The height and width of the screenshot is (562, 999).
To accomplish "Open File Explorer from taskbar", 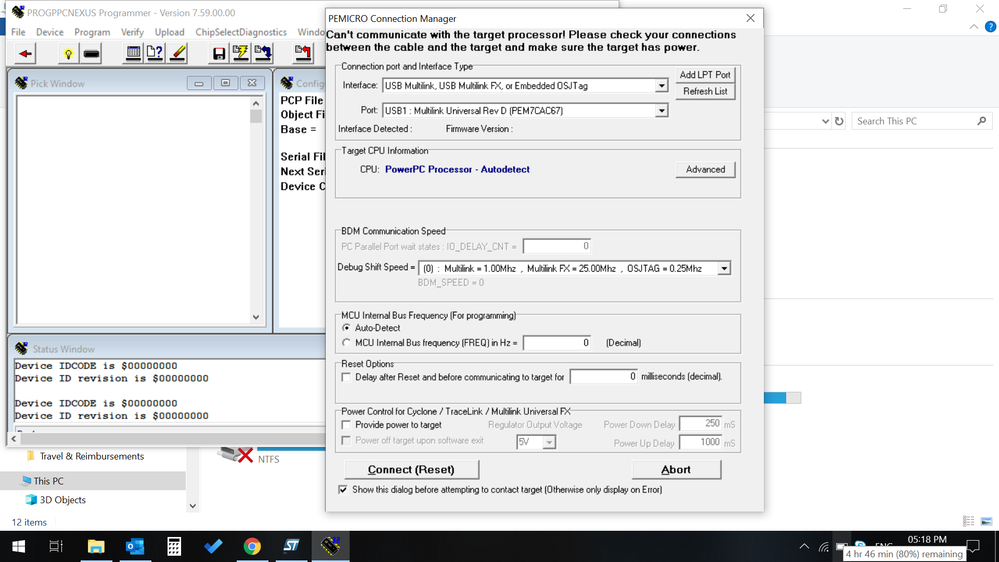I will (96, 546).
